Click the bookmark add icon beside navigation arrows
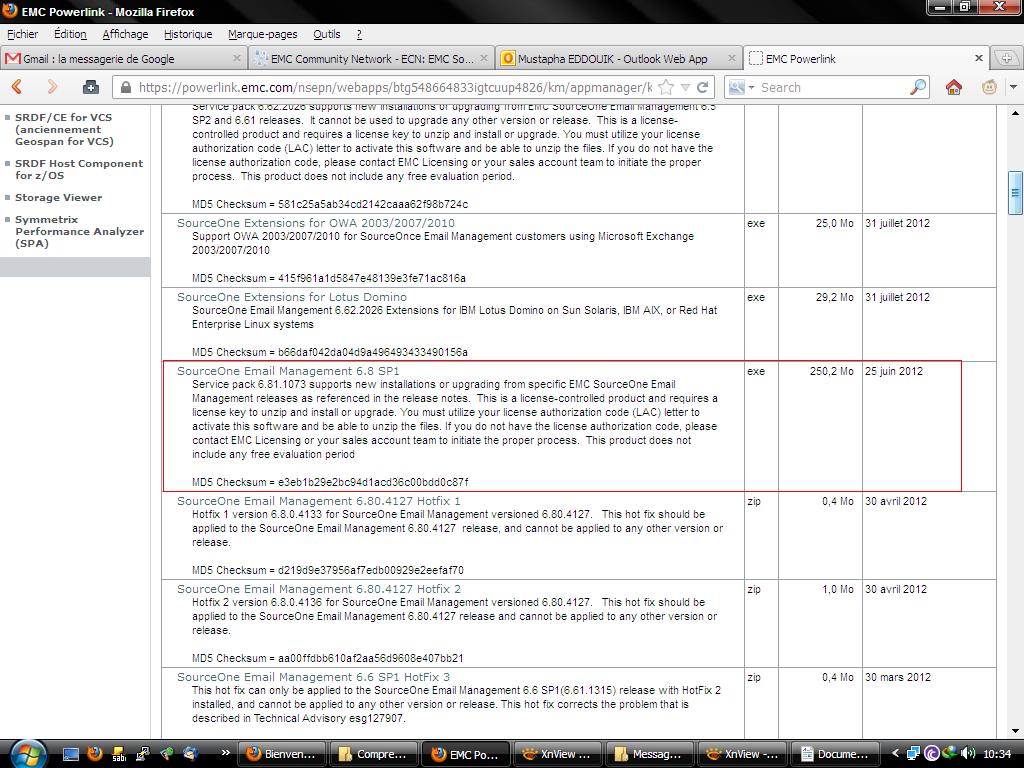The image size is (1024, 768). 91,87
